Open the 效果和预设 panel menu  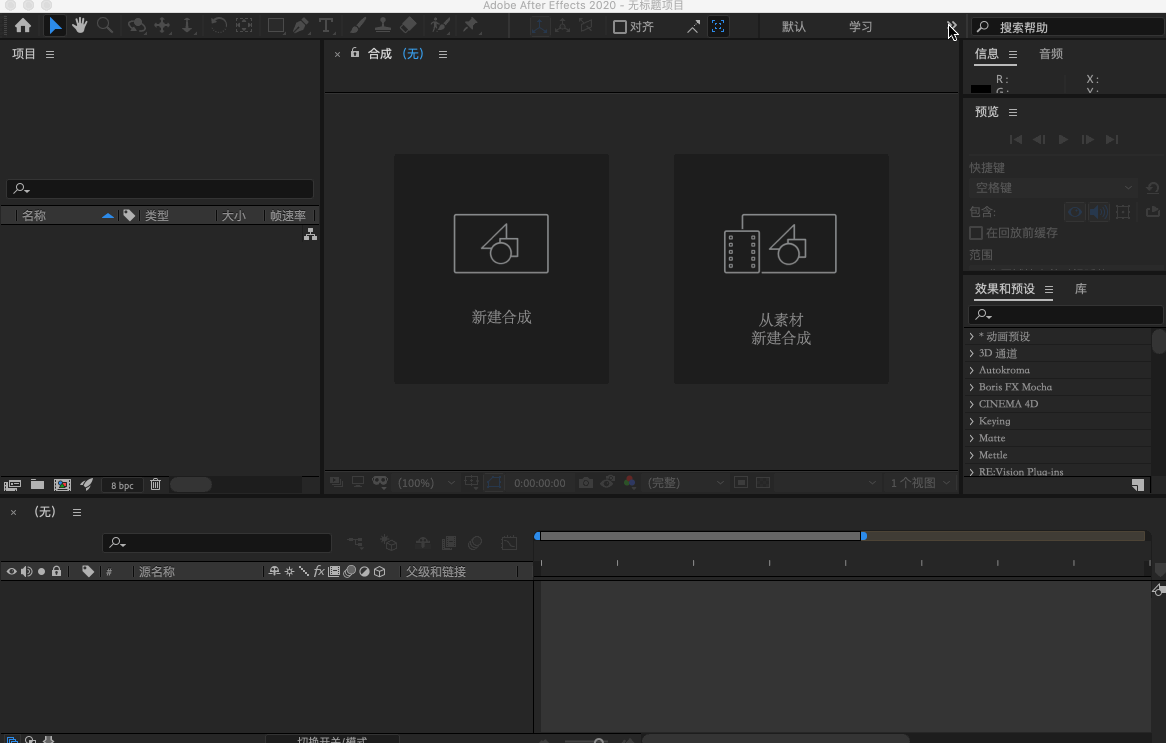pyautogui.click(x=1049, y=289)
